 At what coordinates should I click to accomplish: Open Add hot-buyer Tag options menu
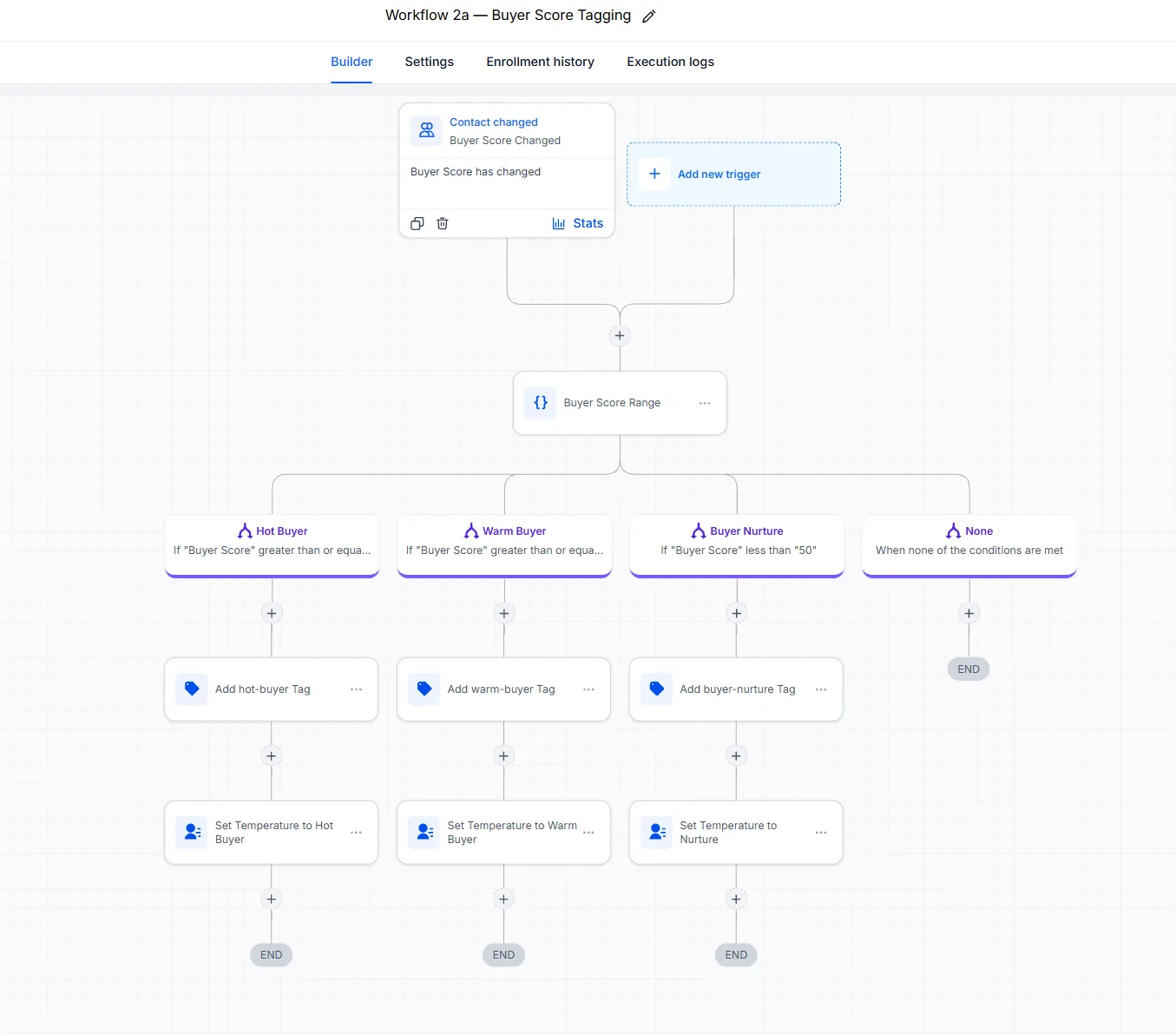click(x=356, y=689)
